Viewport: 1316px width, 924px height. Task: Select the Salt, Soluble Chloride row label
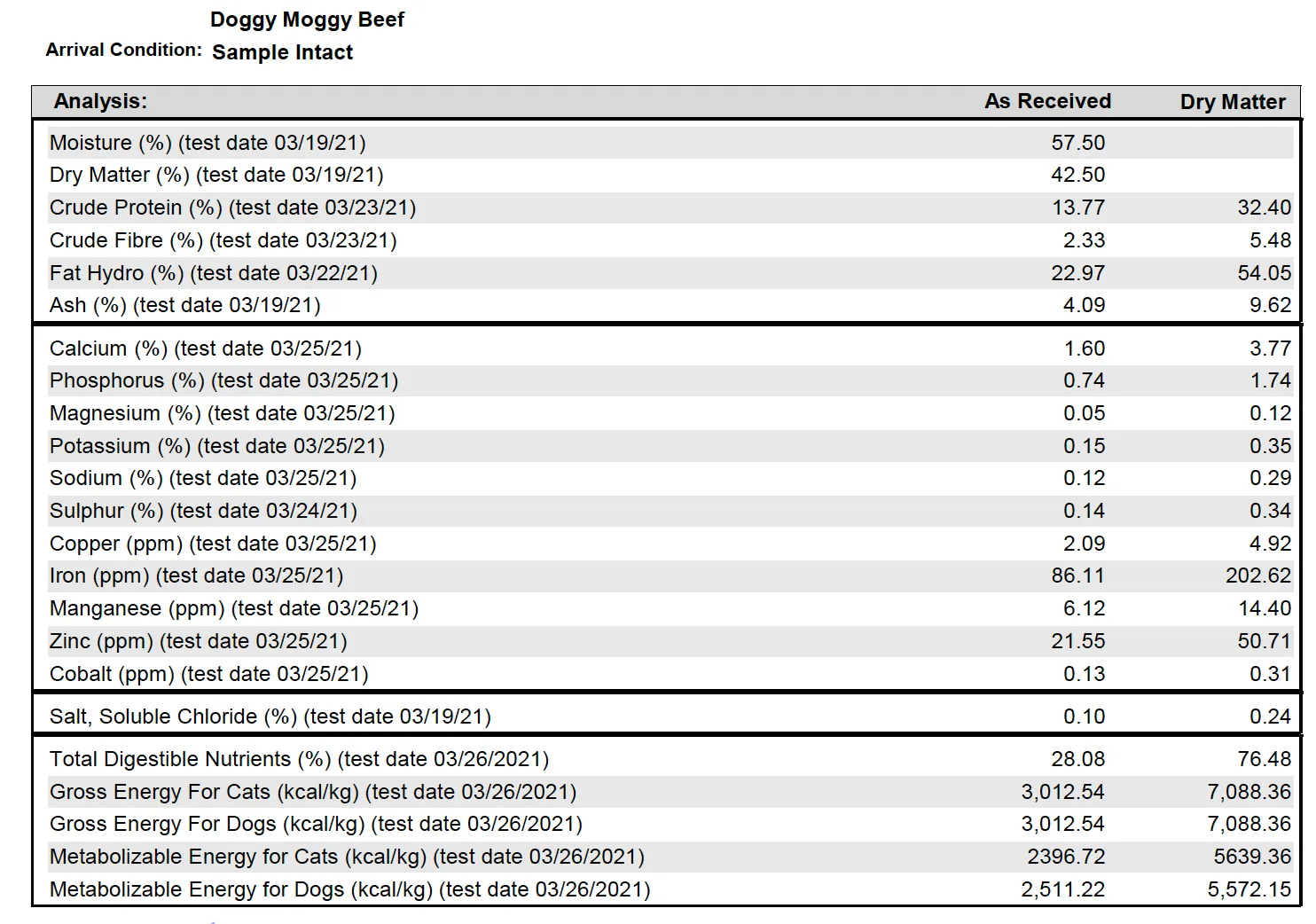270,716
